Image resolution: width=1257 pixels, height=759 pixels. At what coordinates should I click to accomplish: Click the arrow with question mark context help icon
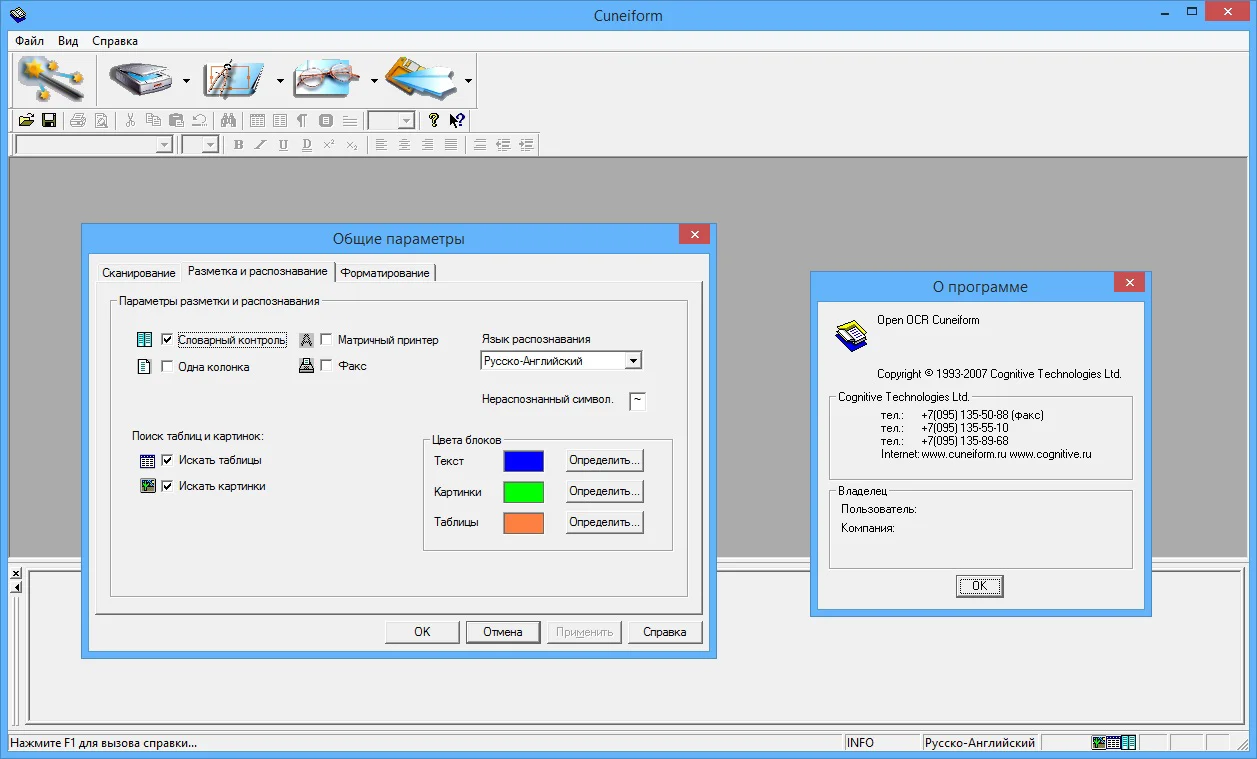tap(457, 120)
